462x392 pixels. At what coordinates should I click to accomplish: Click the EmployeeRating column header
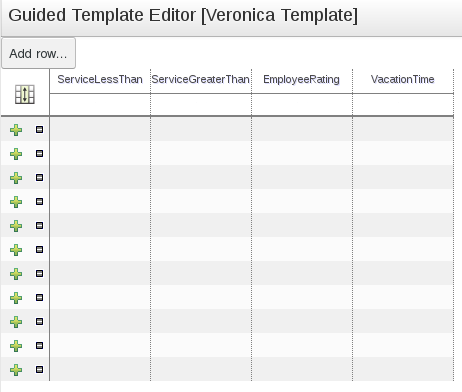point(302,79)
